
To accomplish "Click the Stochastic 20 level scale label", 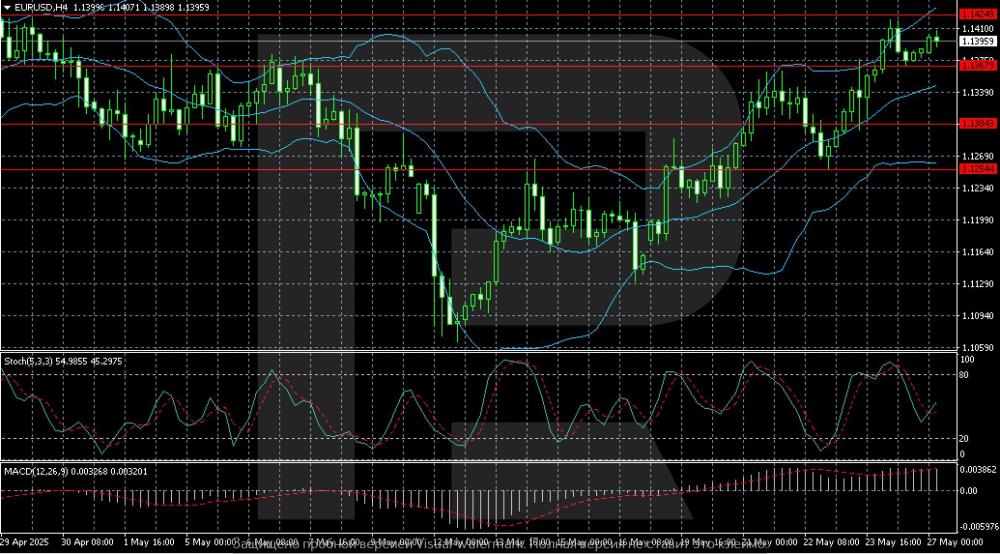I will tap(965, 438).
